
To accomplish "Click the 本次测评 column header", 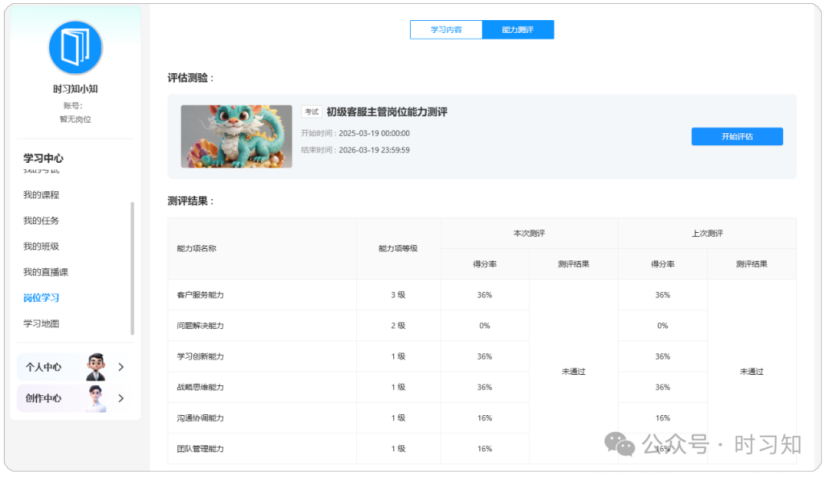I will [529, 233].
